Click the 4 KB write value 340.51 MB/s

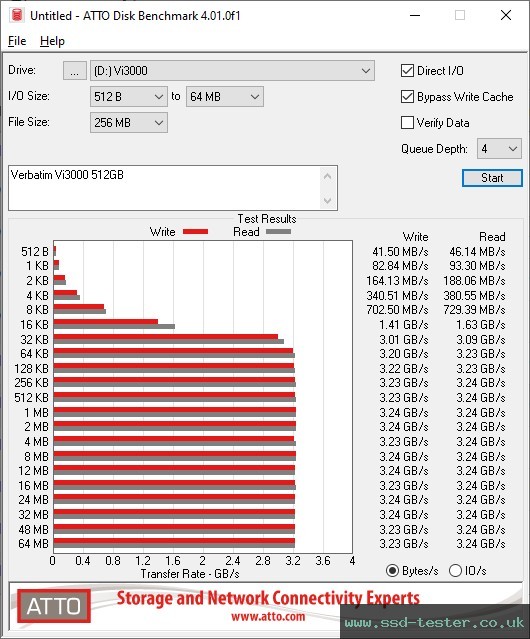click(x=397, y=295)
